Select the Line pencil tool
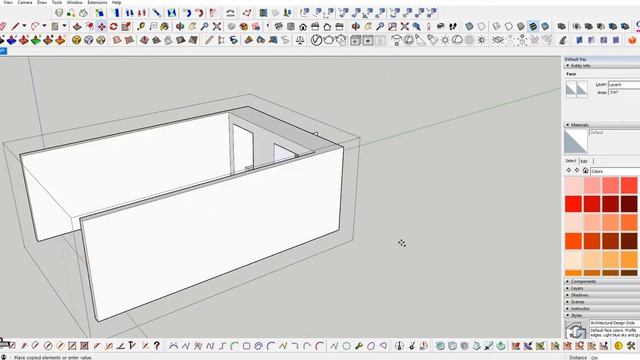The width and height of the screenshot is (640, 360). click(15, 27)
